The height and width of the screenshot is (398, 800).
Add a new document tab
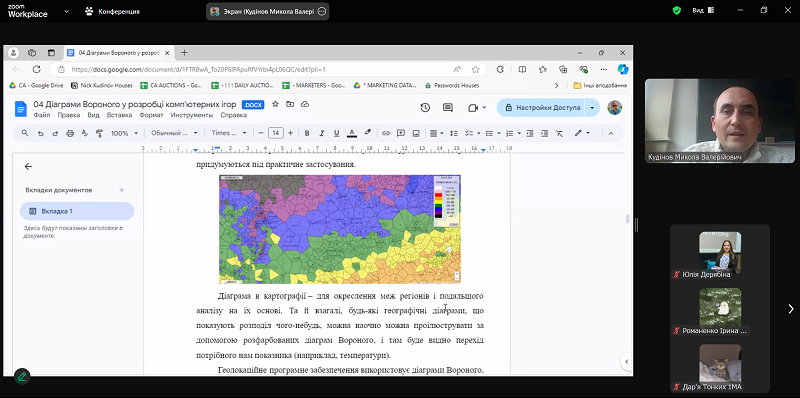click(x=121, y=190)
